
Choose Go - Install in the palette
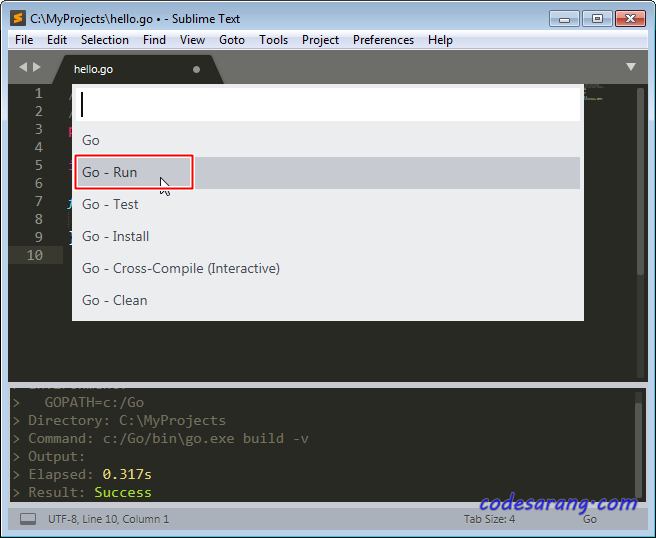(328, 236)
